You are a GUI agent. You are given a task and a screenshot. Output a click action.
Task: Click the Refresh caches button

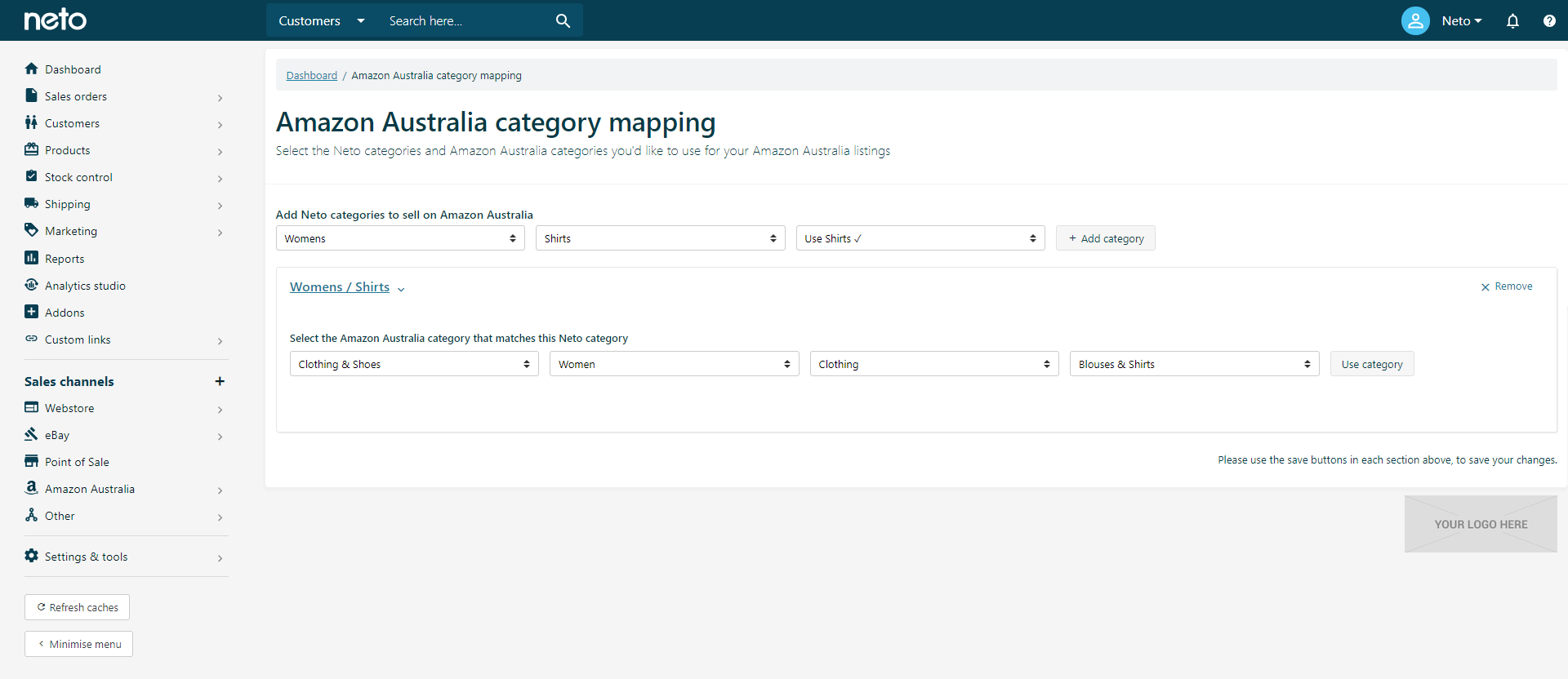(77, 607)
